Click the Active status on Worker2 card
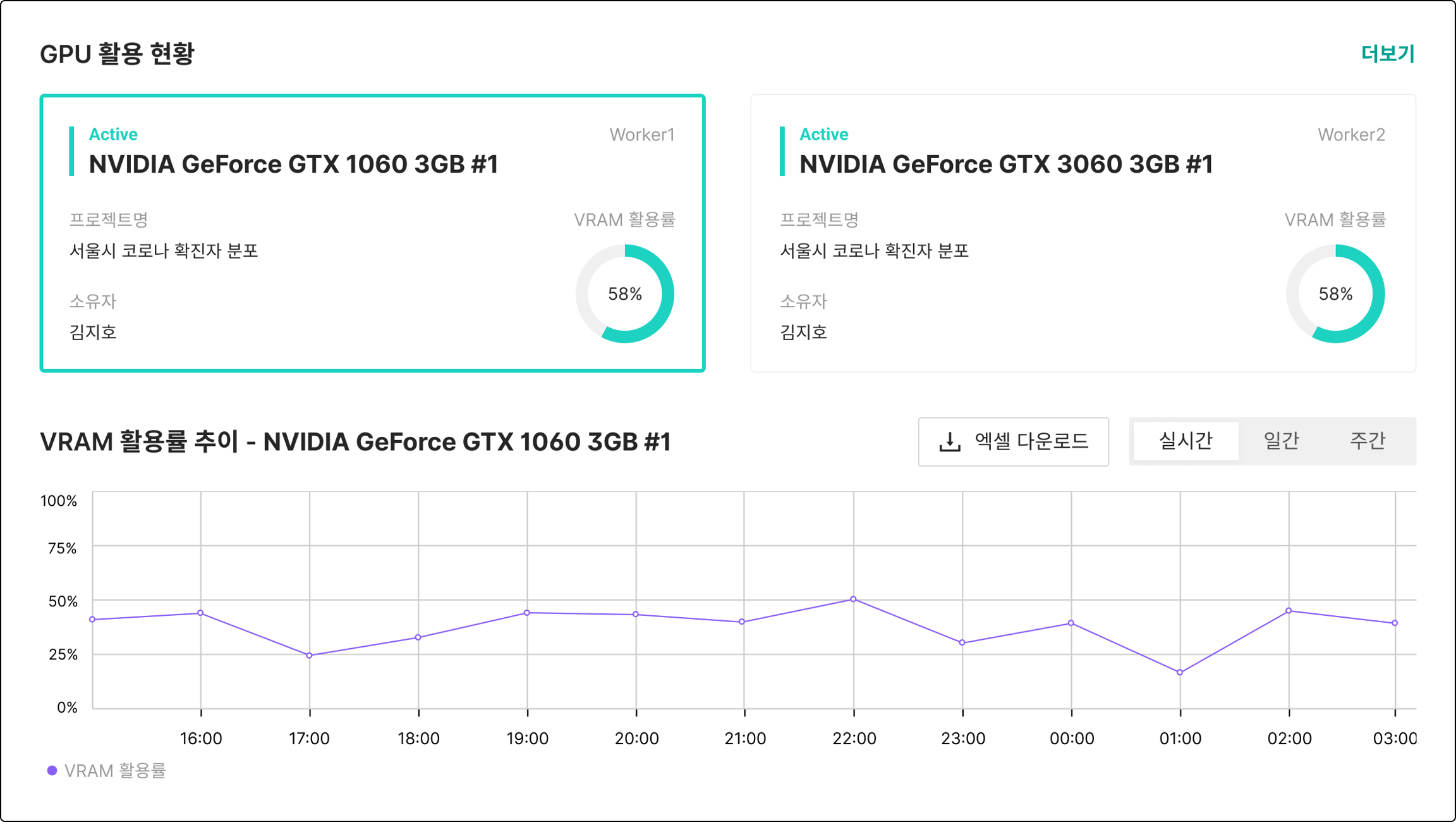 [x=823, y=134]
